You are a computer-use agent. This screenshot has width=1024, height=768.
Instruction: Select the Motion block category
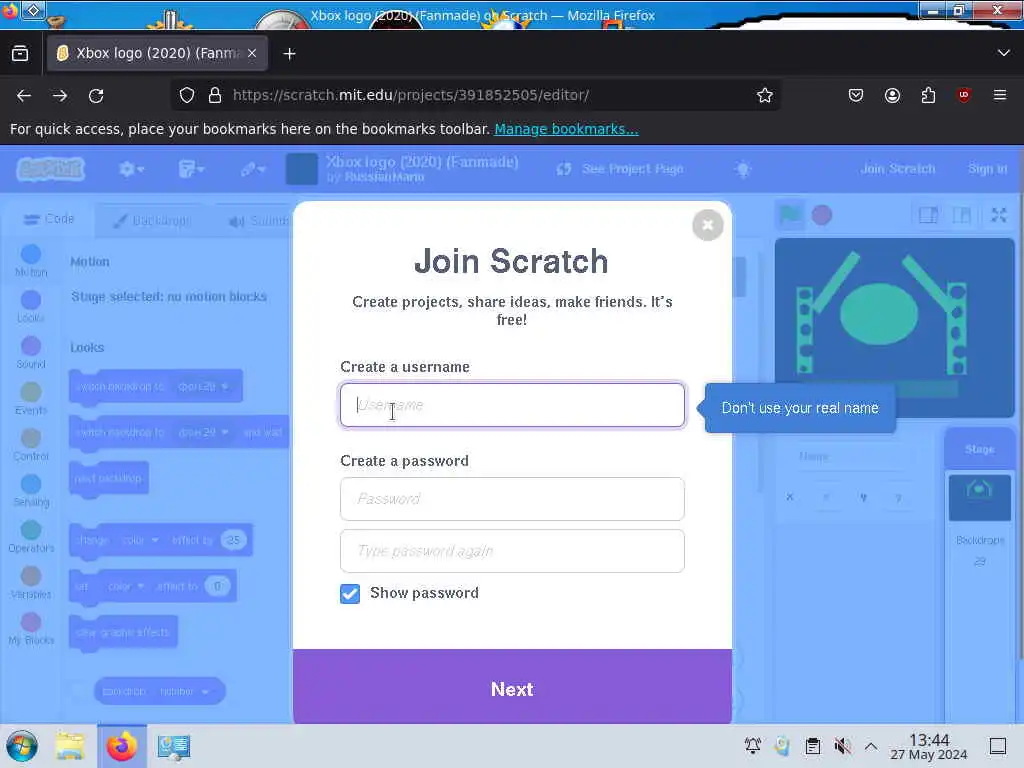tap(31, 261)
